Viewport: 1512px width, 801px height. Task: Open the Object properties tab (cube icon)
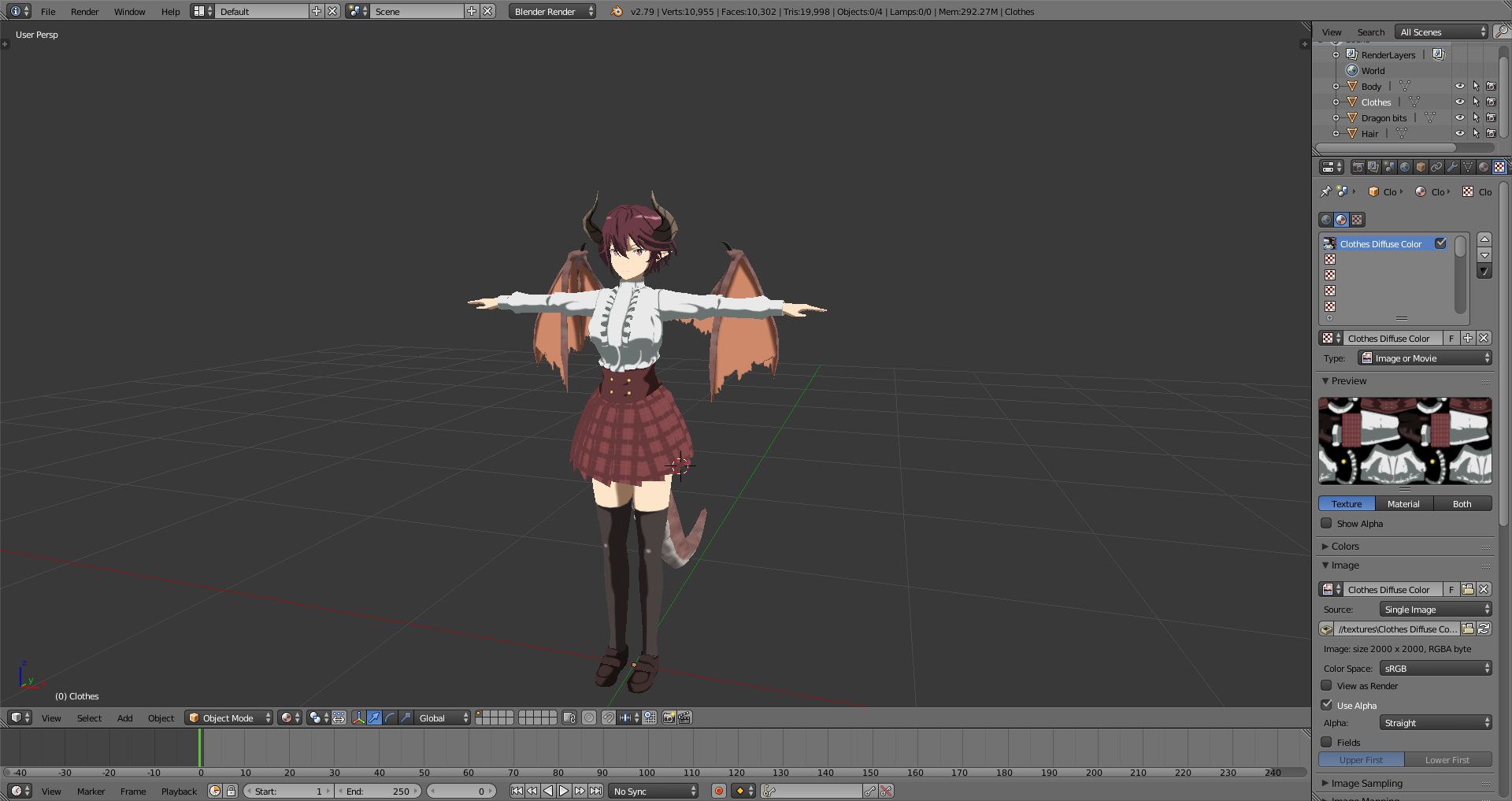click(x=1421, y=167)
